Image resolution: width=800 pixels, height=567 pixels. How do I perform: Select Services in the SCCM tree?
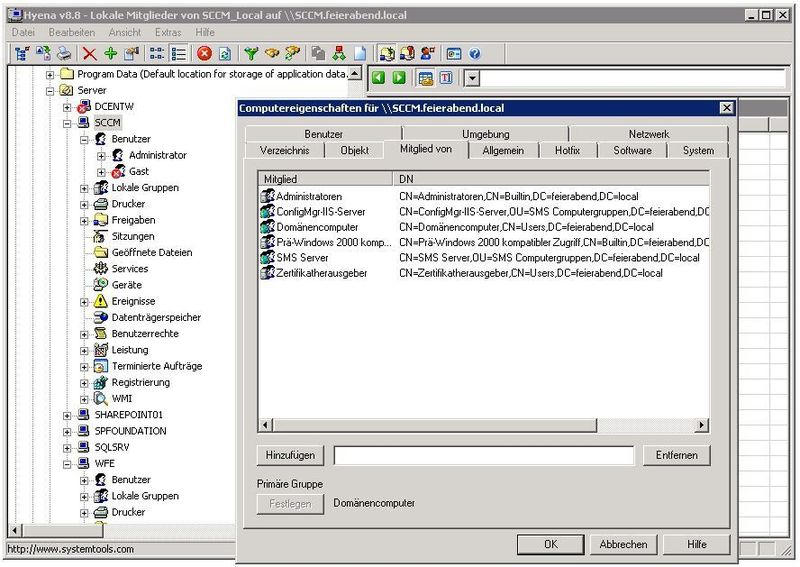130,269
